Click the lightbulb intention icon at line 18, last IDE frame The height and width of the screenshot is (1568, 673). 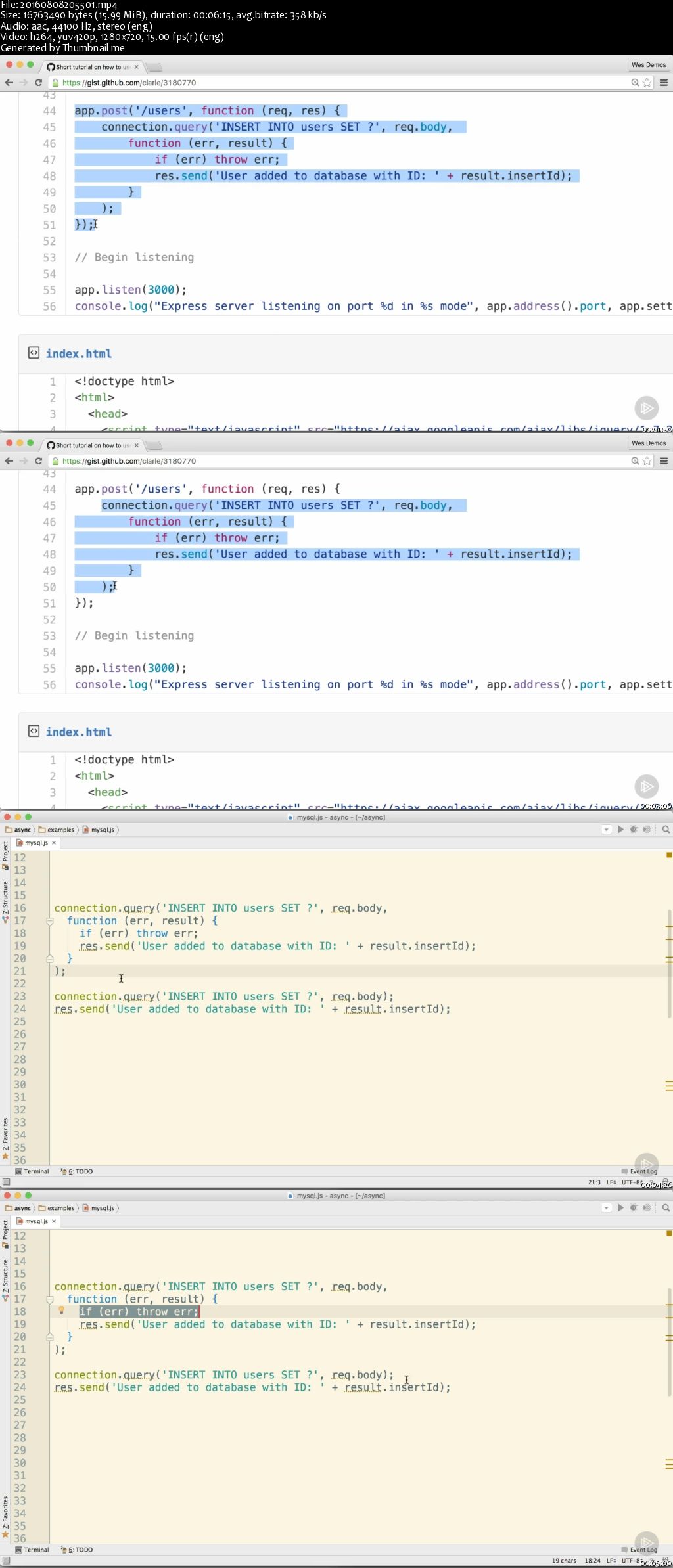click(62, 1310)
